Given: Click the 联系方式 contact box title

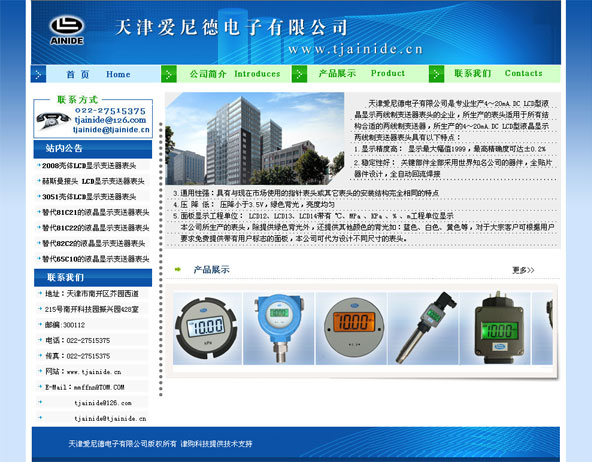Looking at the screenshot, I should coord(78,100).
